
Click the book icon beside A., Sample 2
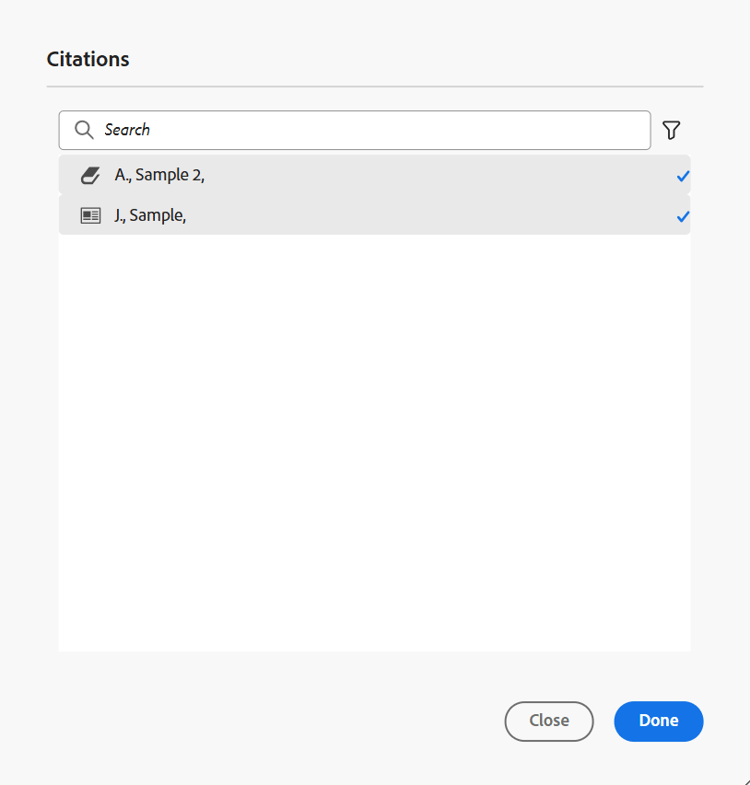(90, 175)
